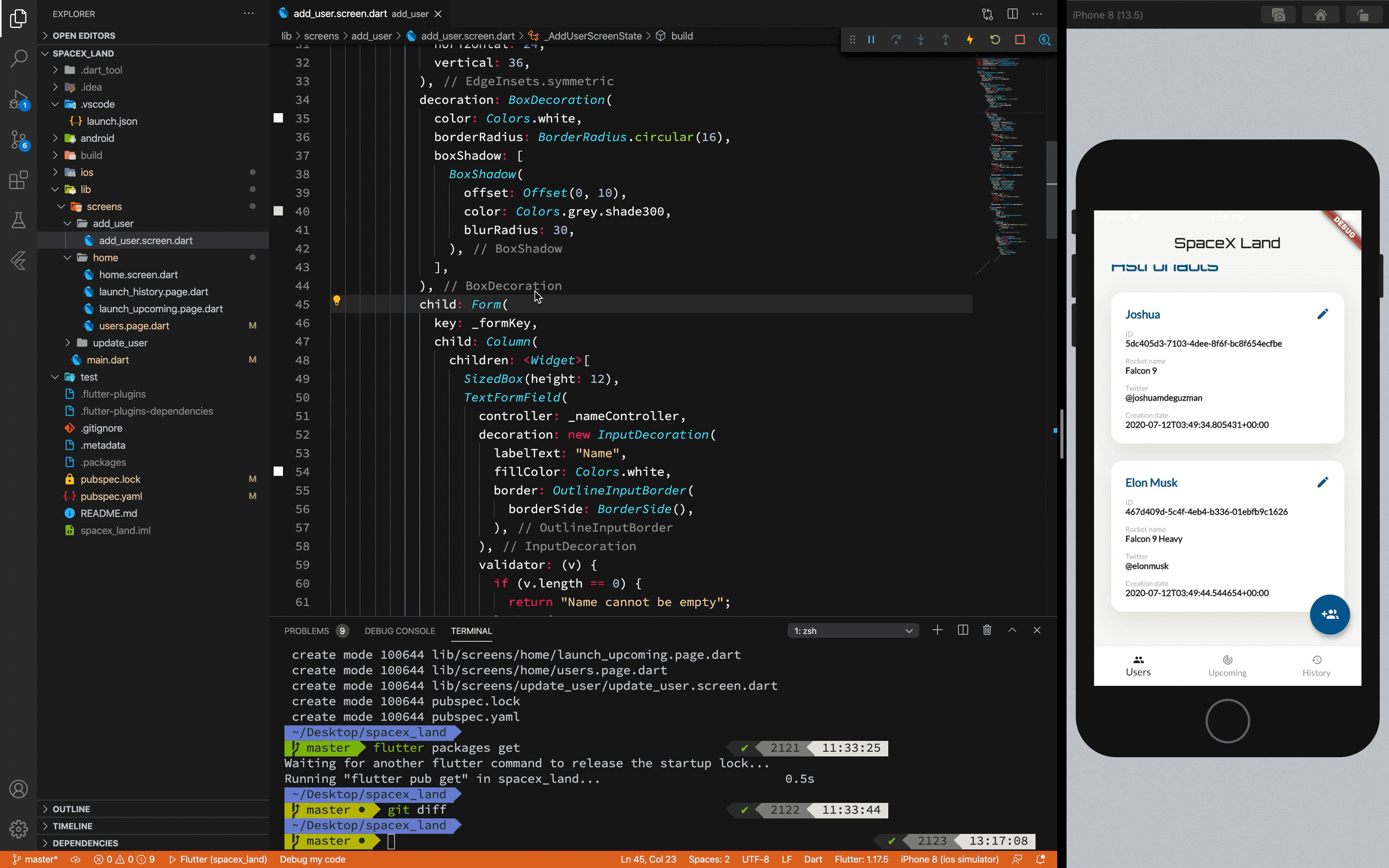Click Step Into in debug toolbar
1389x868 pixels.
921,40
